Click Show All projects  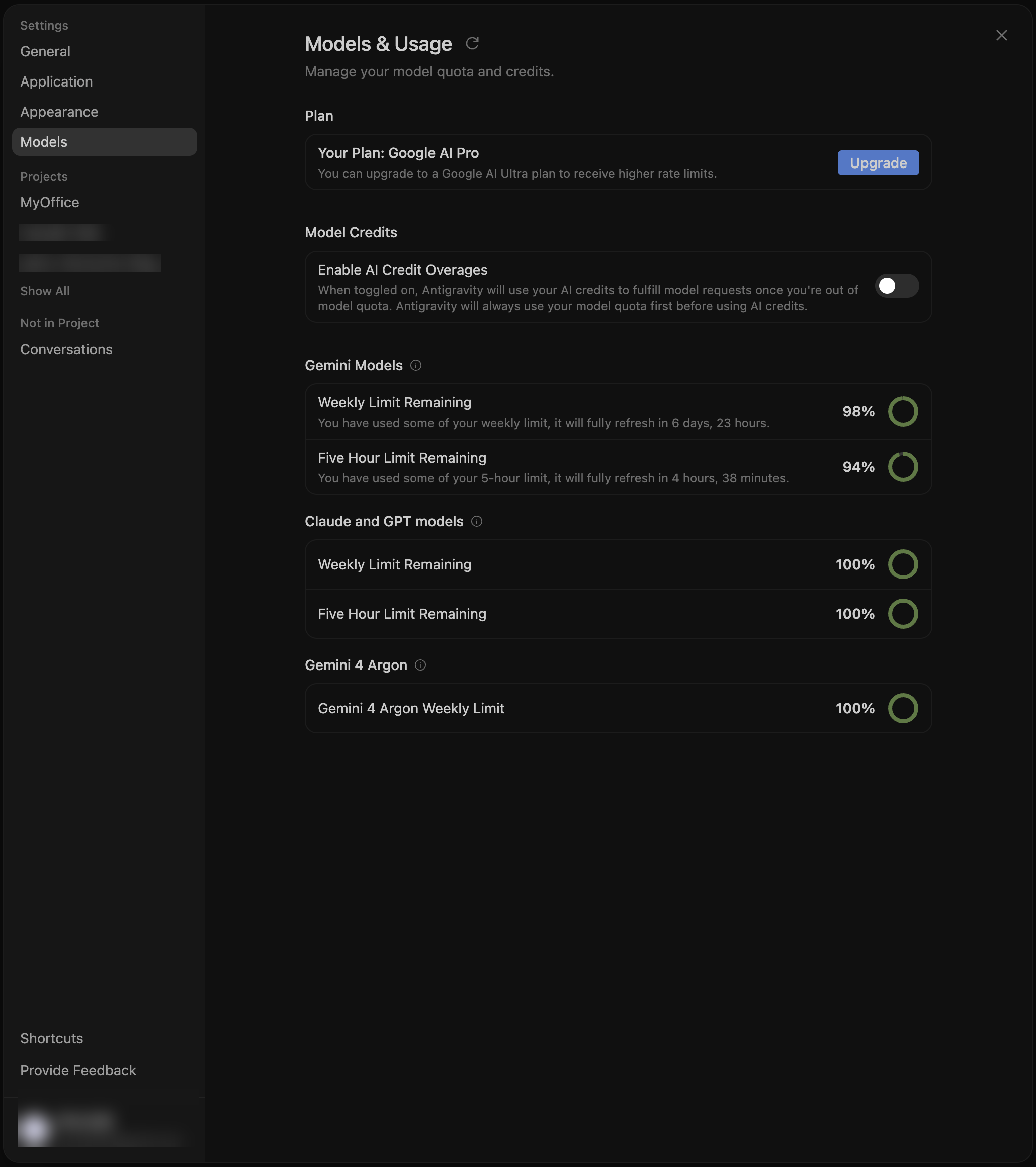pyautogui.click(x=45, y=291)
